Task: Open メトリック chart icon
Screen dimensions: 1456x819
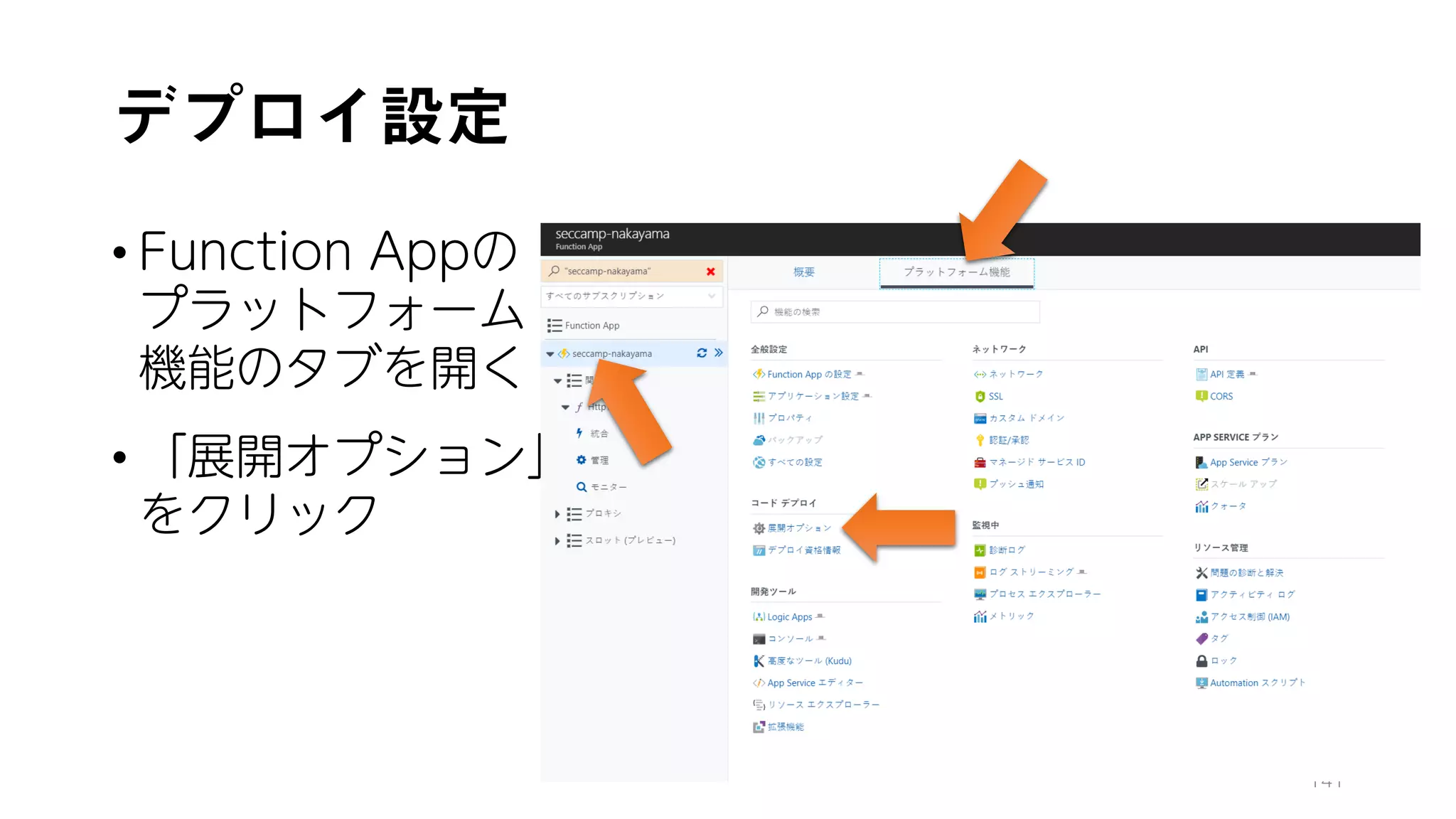Action: [980, 616]
